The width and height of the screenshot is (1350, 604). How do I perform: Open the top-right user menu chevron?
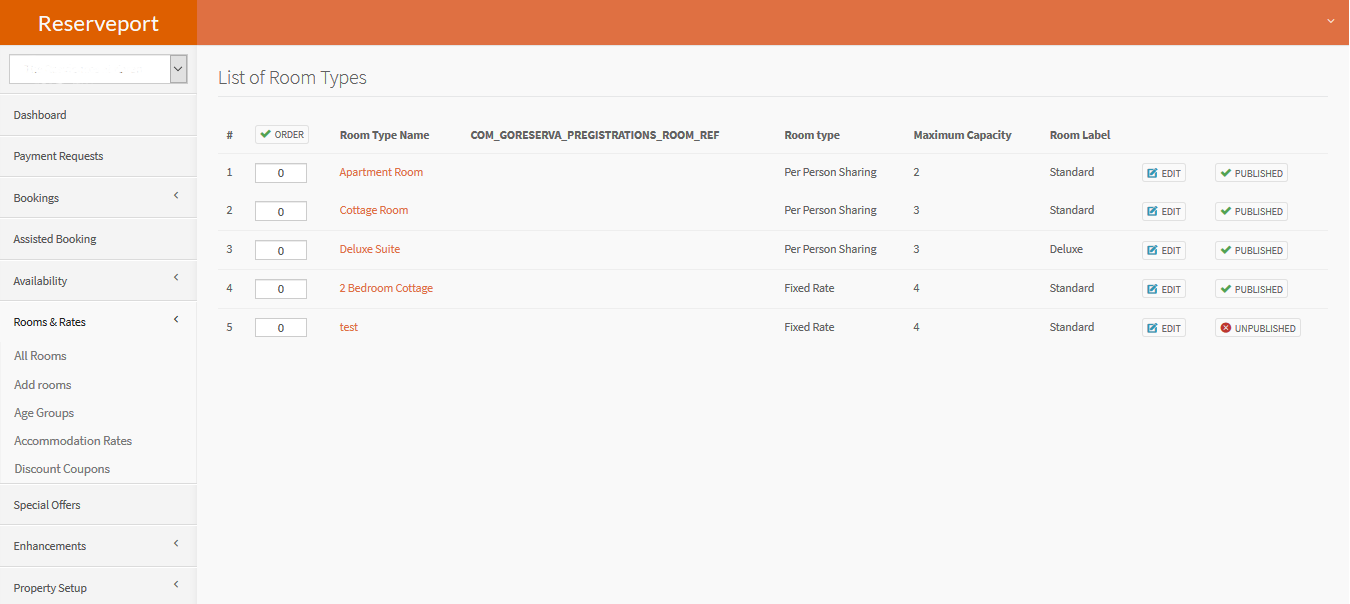tap(1330, 21)
